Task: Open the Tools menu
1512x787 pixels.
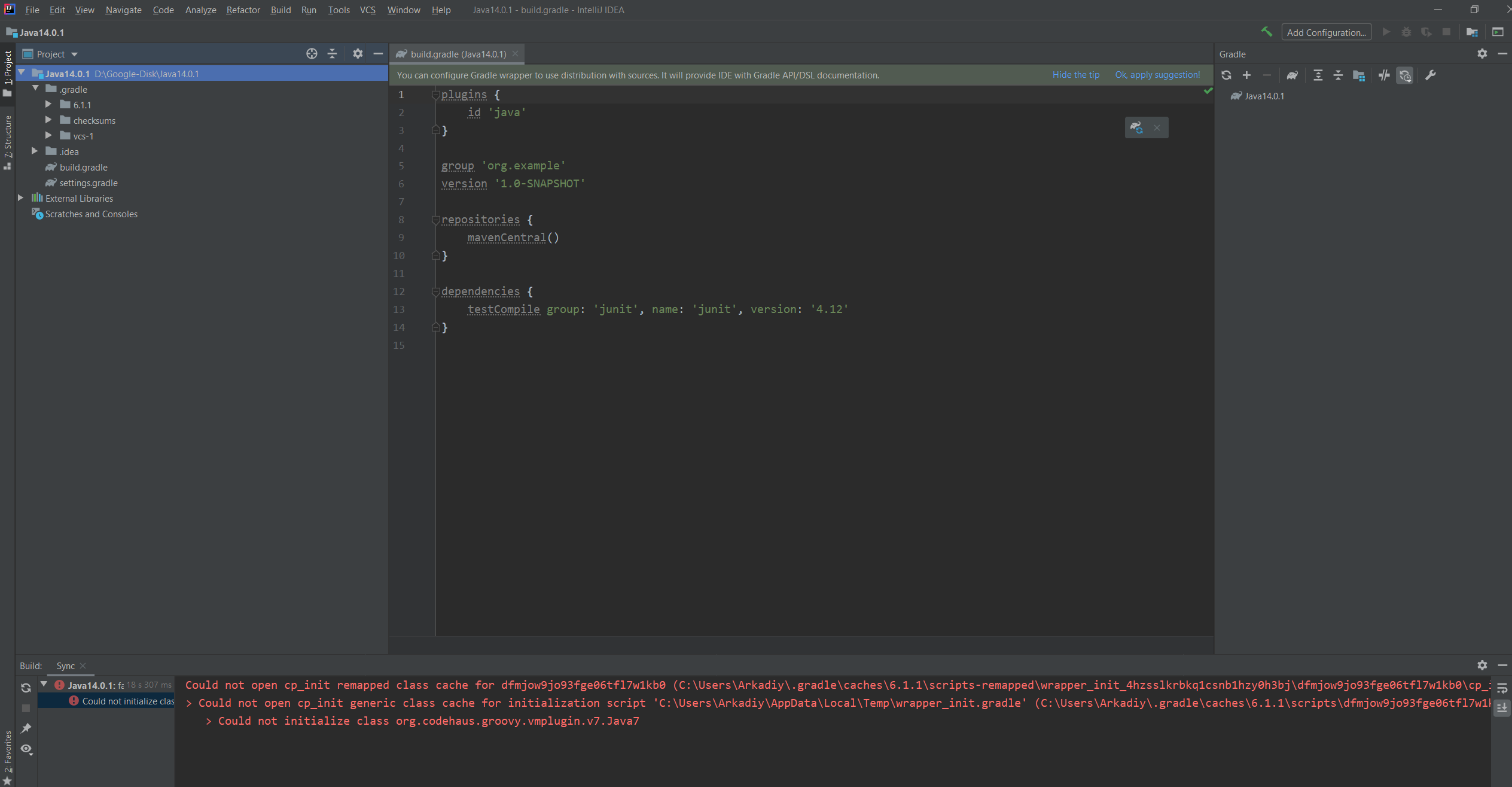Action: (x=339, y=10)
